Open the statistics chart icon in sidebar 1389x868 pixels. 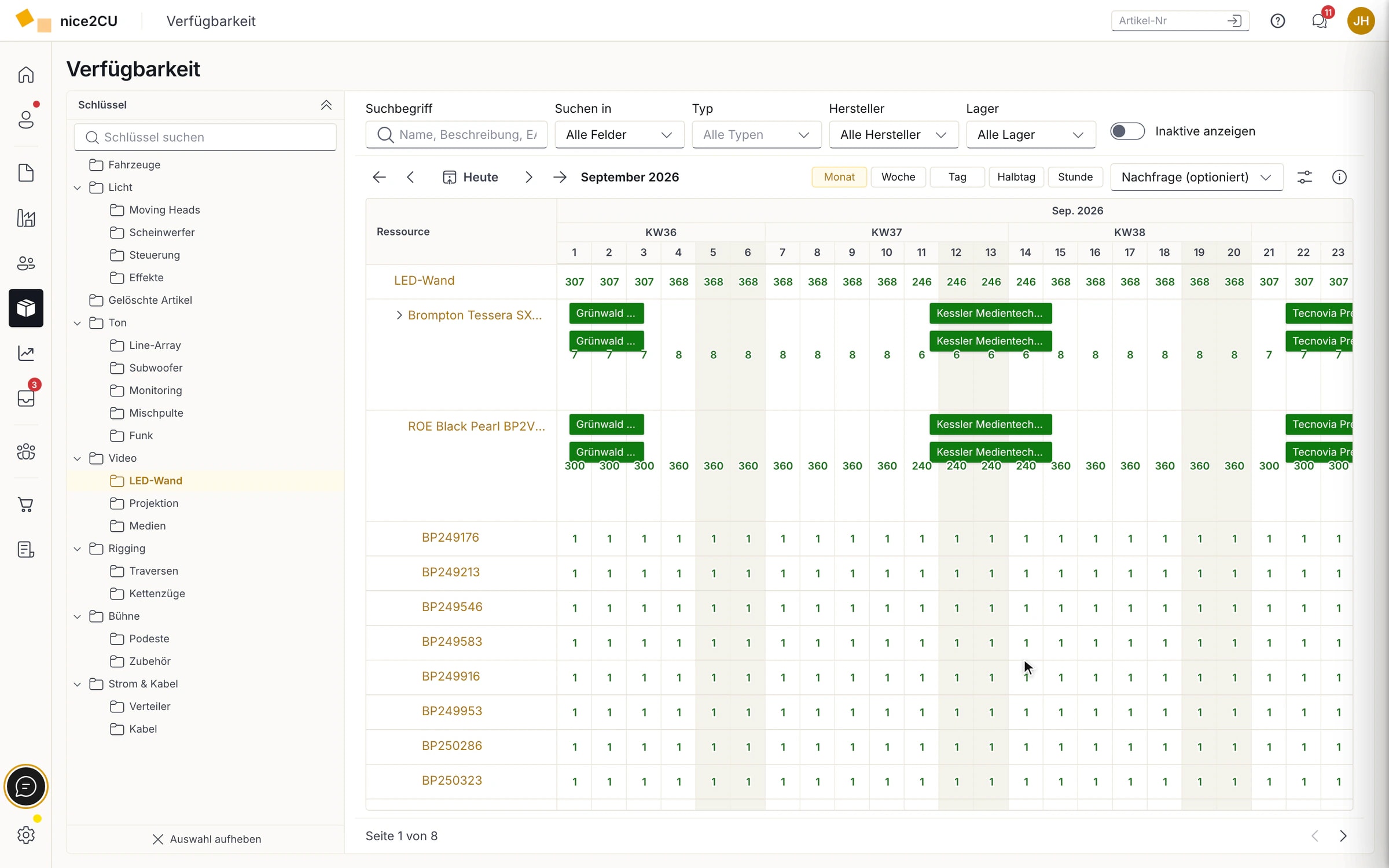26,353
